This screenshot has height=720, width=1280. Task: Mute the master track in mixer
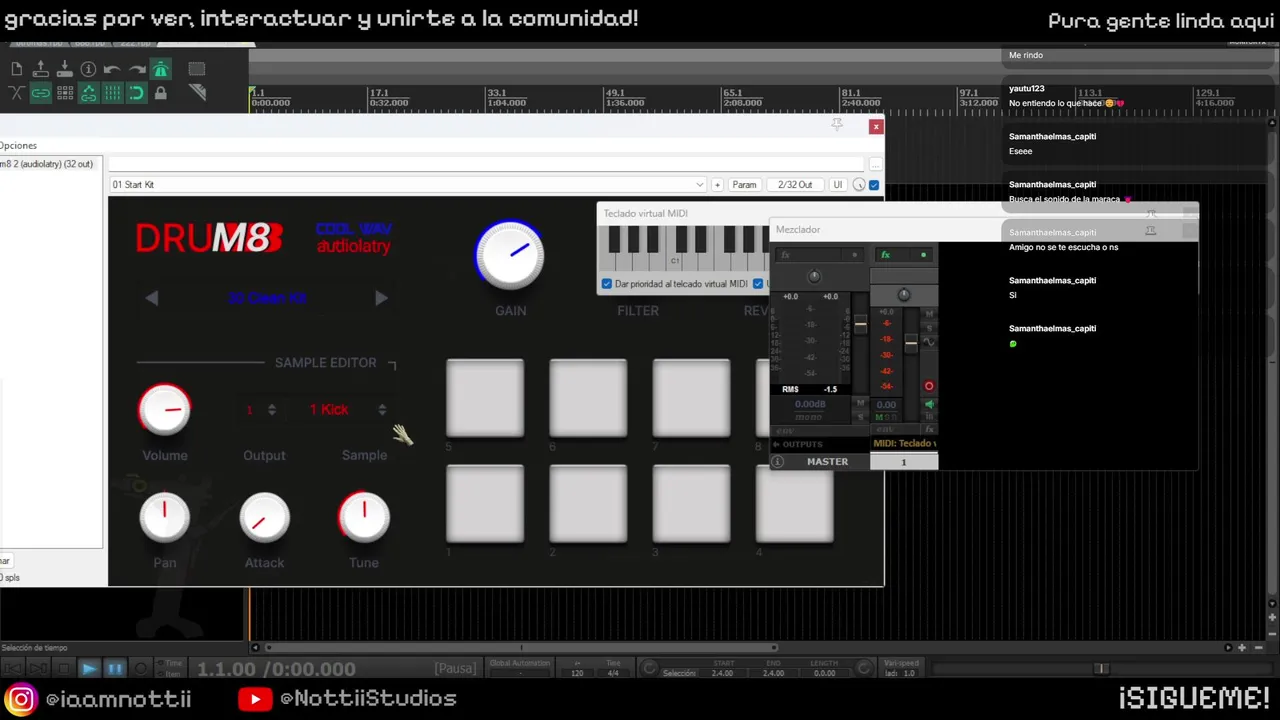click(x=860, y=403)
